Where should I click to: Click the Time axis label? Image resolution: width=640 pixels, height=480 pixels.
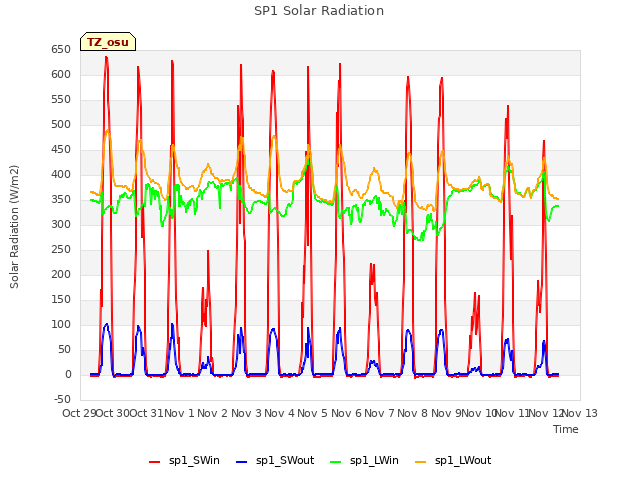tap(566, 429)
